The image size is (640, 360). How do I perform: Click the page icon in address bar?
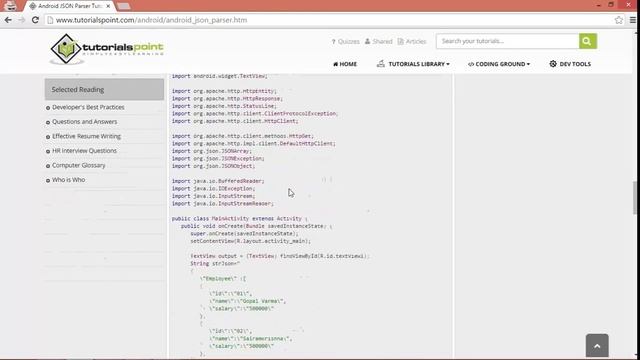click(x=50, y=20)
